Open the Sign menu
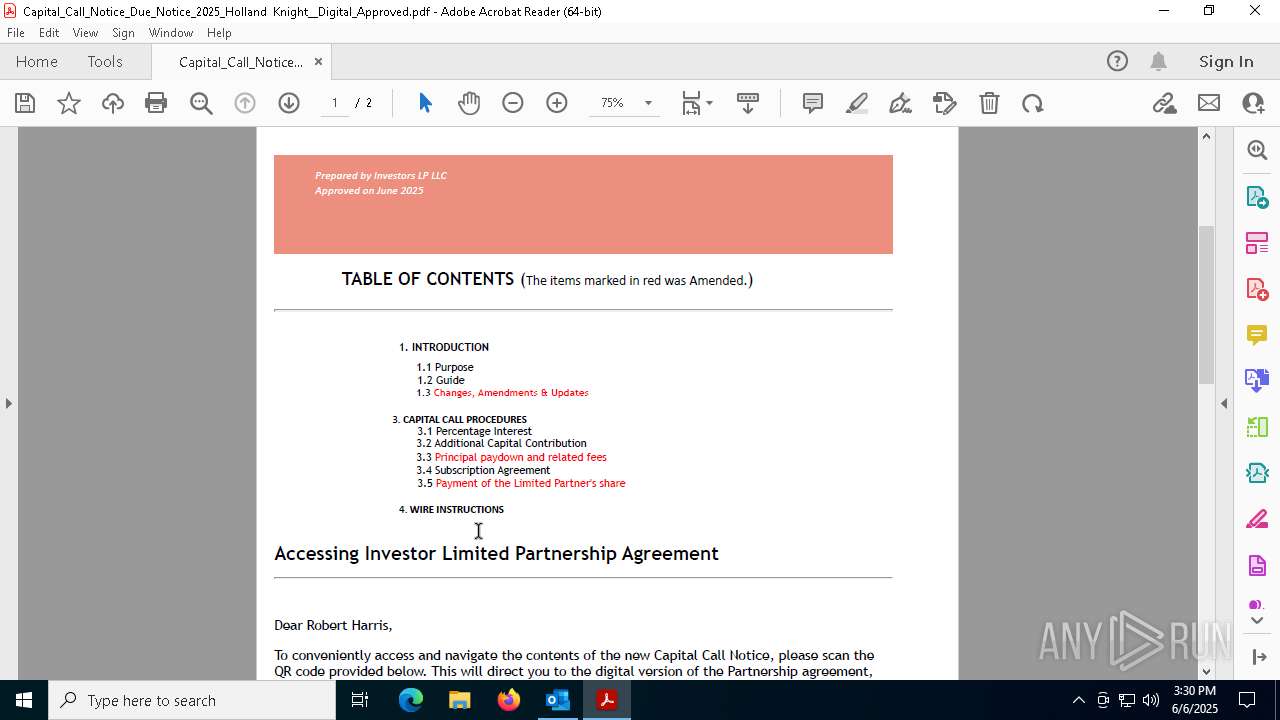 124,33
